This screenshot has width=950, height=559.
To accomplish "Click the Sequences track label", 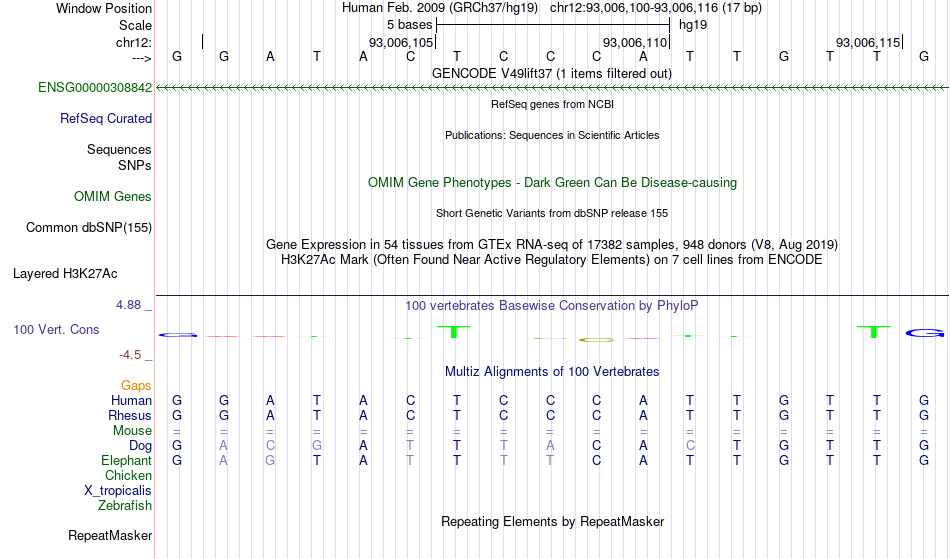I will point(119,150).
